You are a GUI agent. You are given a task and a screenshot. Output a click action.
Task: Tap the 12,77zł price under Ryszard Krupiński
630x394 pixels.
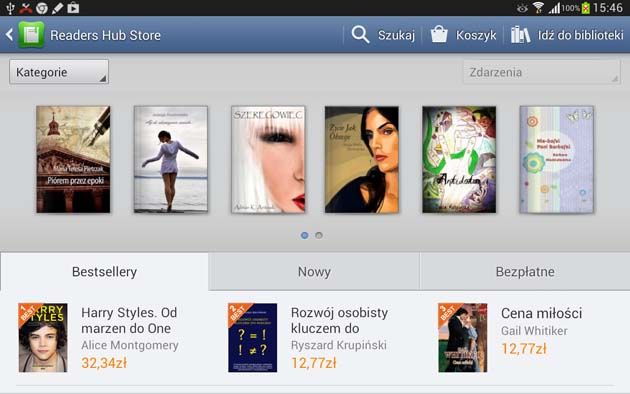point(313,363)
